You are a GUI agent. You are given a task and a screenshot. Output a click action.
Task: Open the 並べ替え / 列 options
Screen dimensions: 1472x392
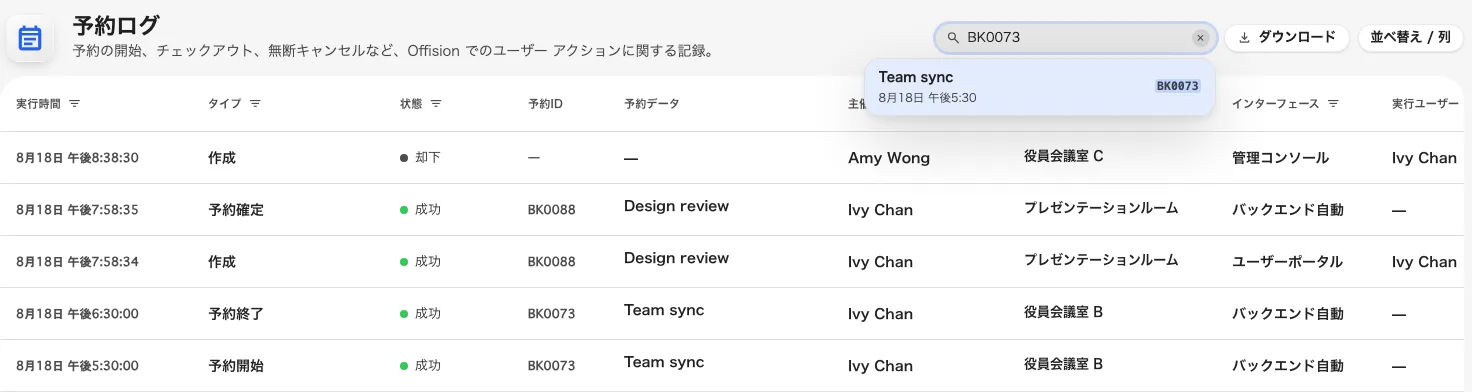click(1410, 38)
